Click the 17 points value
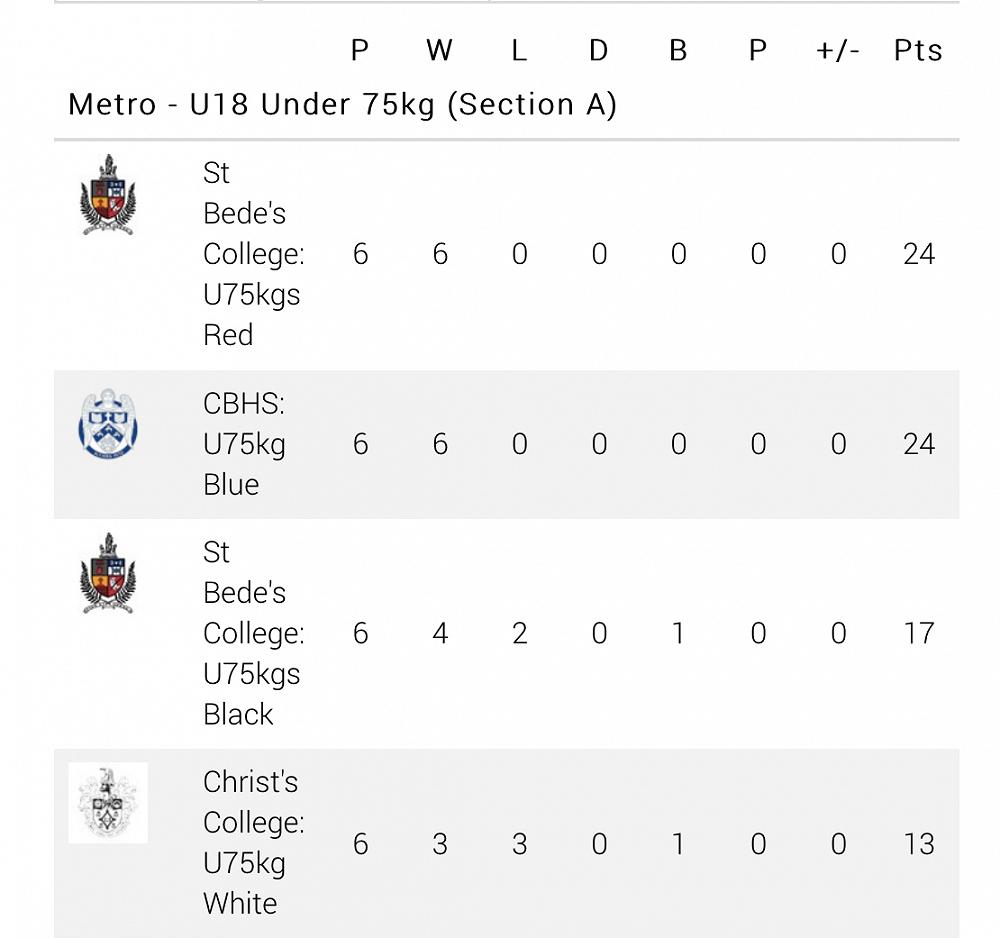 [x=918, y=633]
